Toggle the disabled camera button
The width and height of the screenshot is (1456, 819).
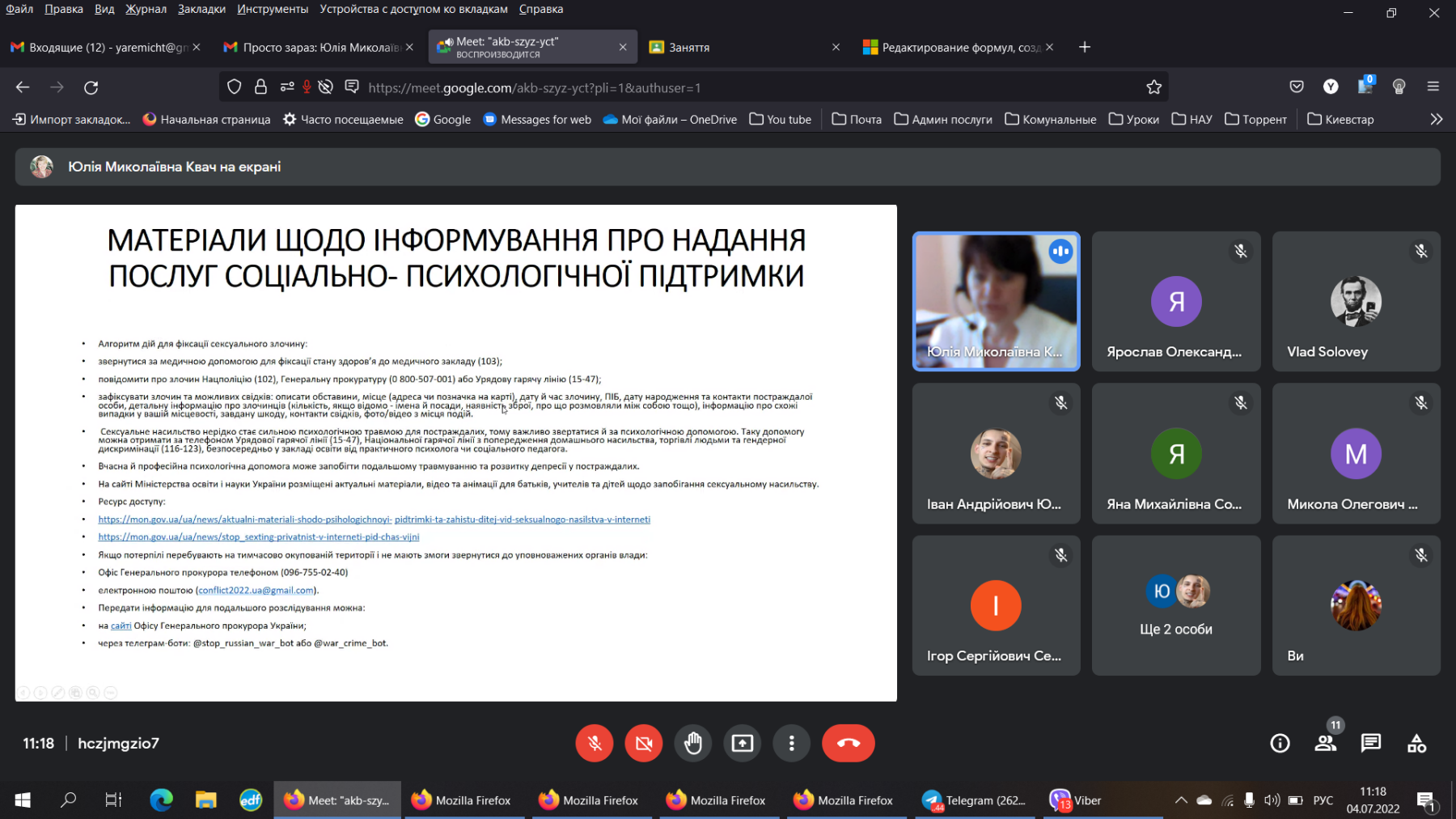click(644, 743)
